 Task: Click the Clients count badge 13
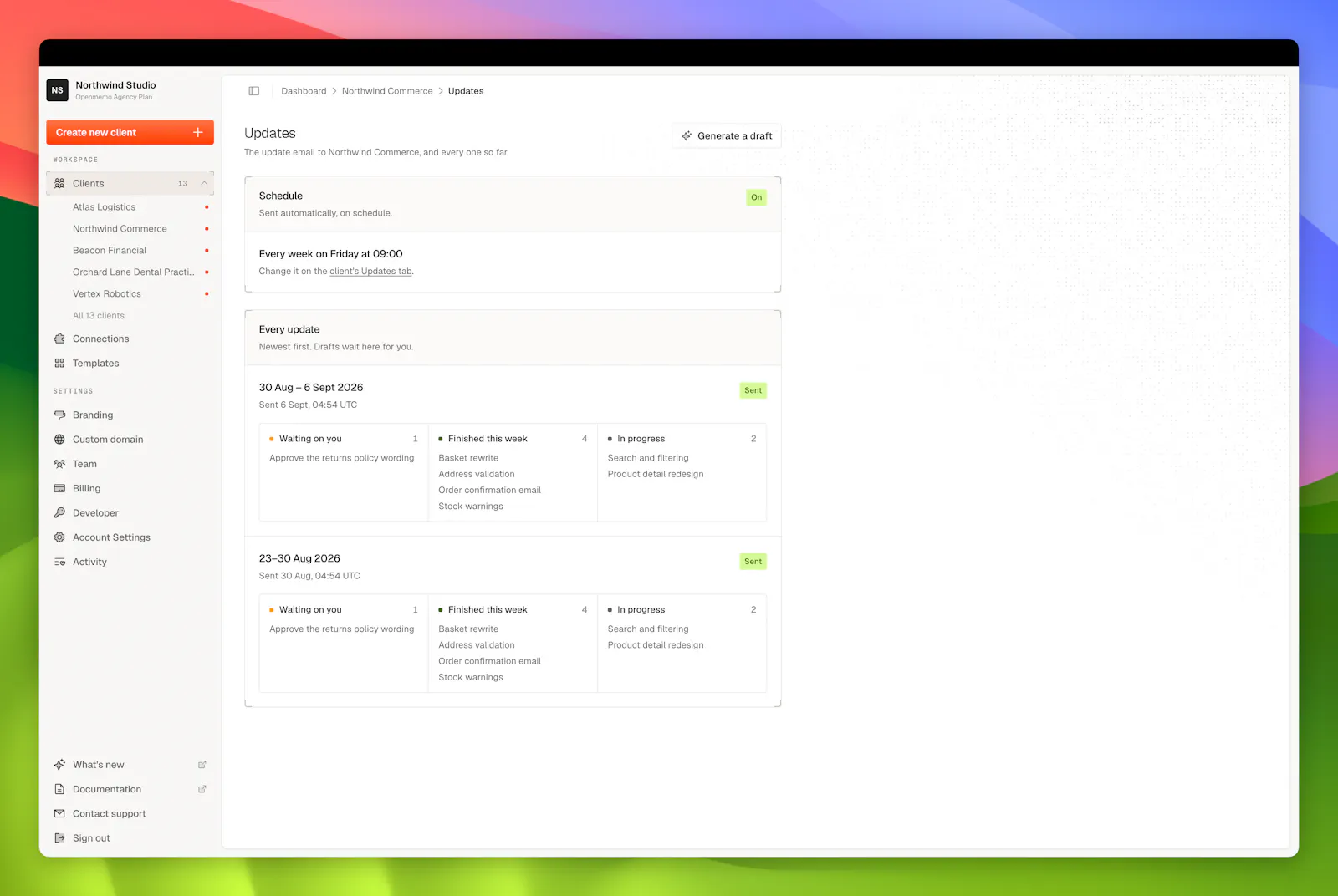(182, 184)
